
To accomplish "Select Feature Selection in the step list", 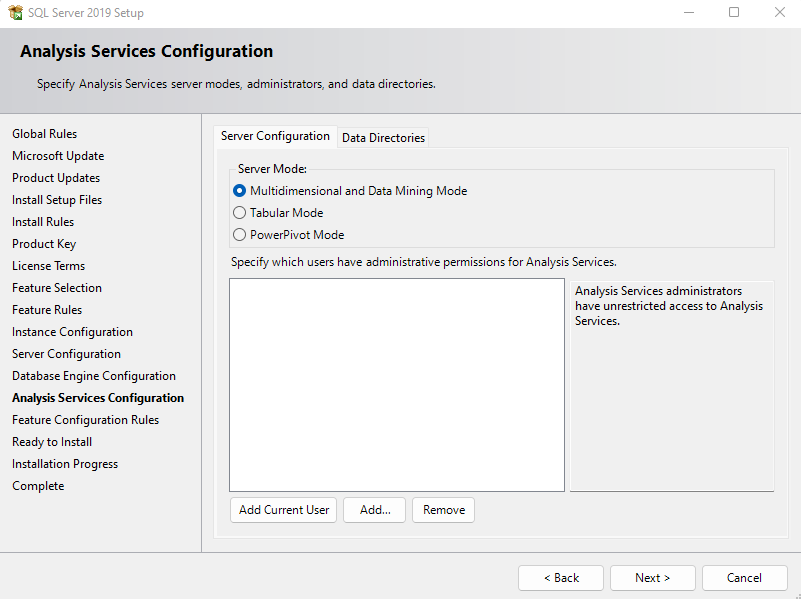I will click(57, 288).
